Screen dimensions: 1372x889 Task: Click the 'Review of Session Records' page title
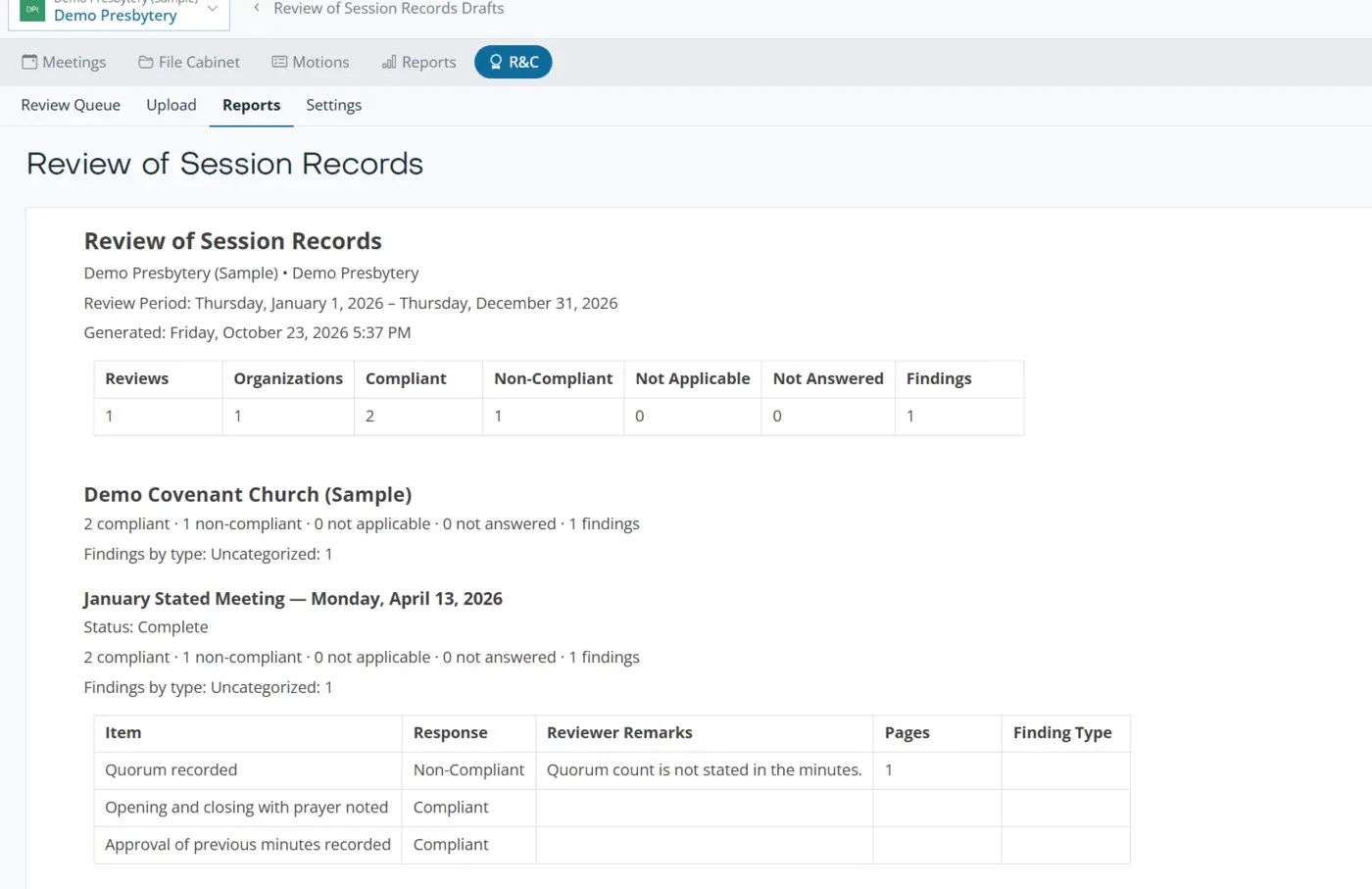tap(224, 164)
